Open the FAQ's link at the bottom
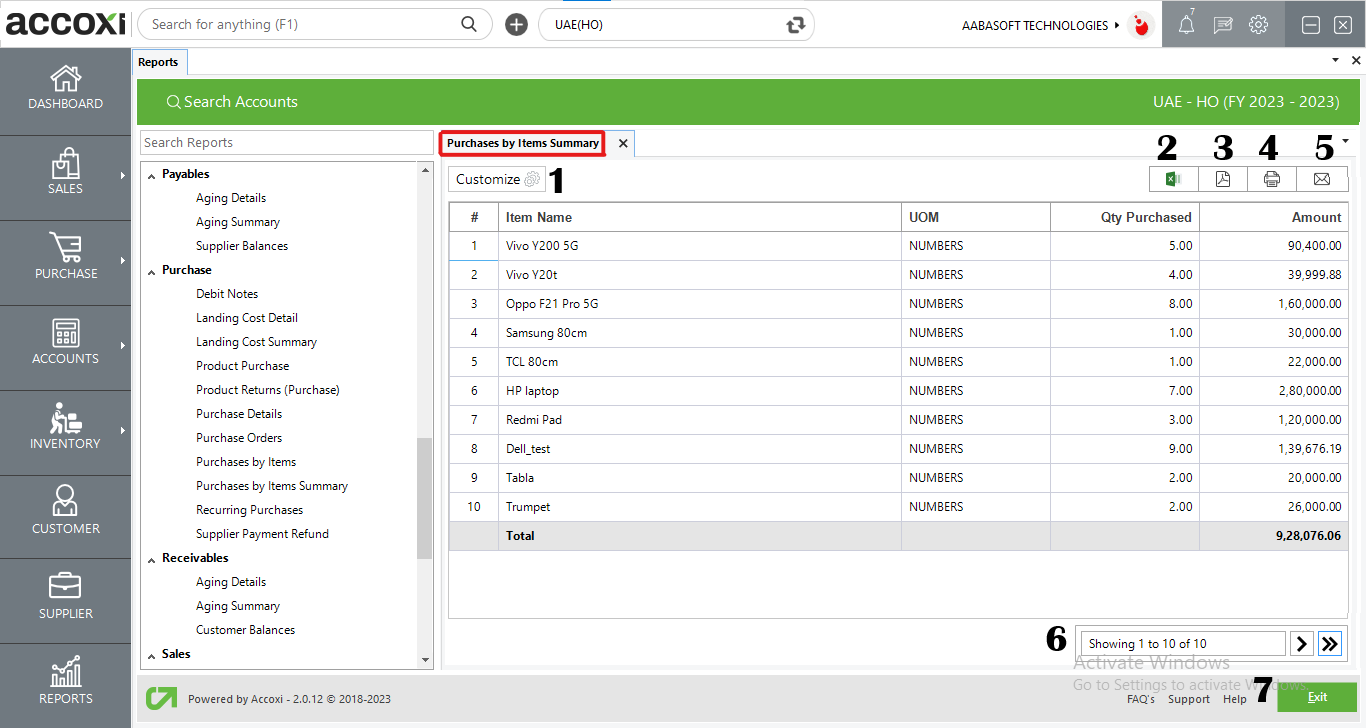The height and width of the screenshot is (728, 1366). point(1141,699)
